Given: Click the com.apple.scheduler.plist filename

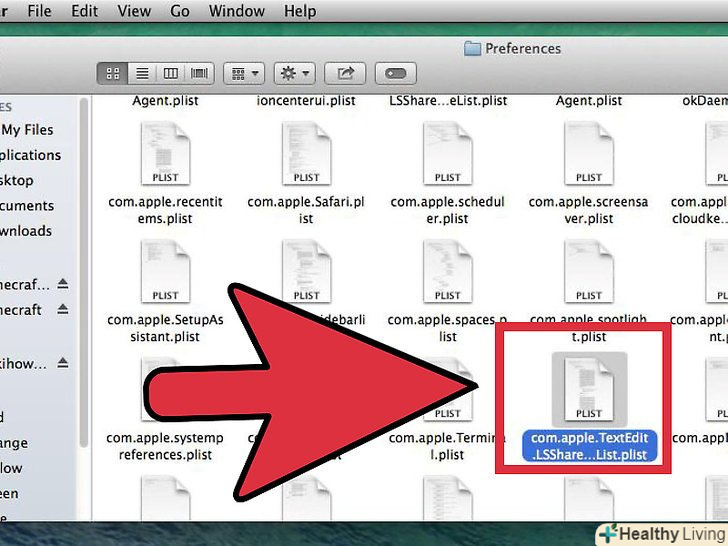Looking at the screenshot, I should pyautogui.click(x=448, y=210).
